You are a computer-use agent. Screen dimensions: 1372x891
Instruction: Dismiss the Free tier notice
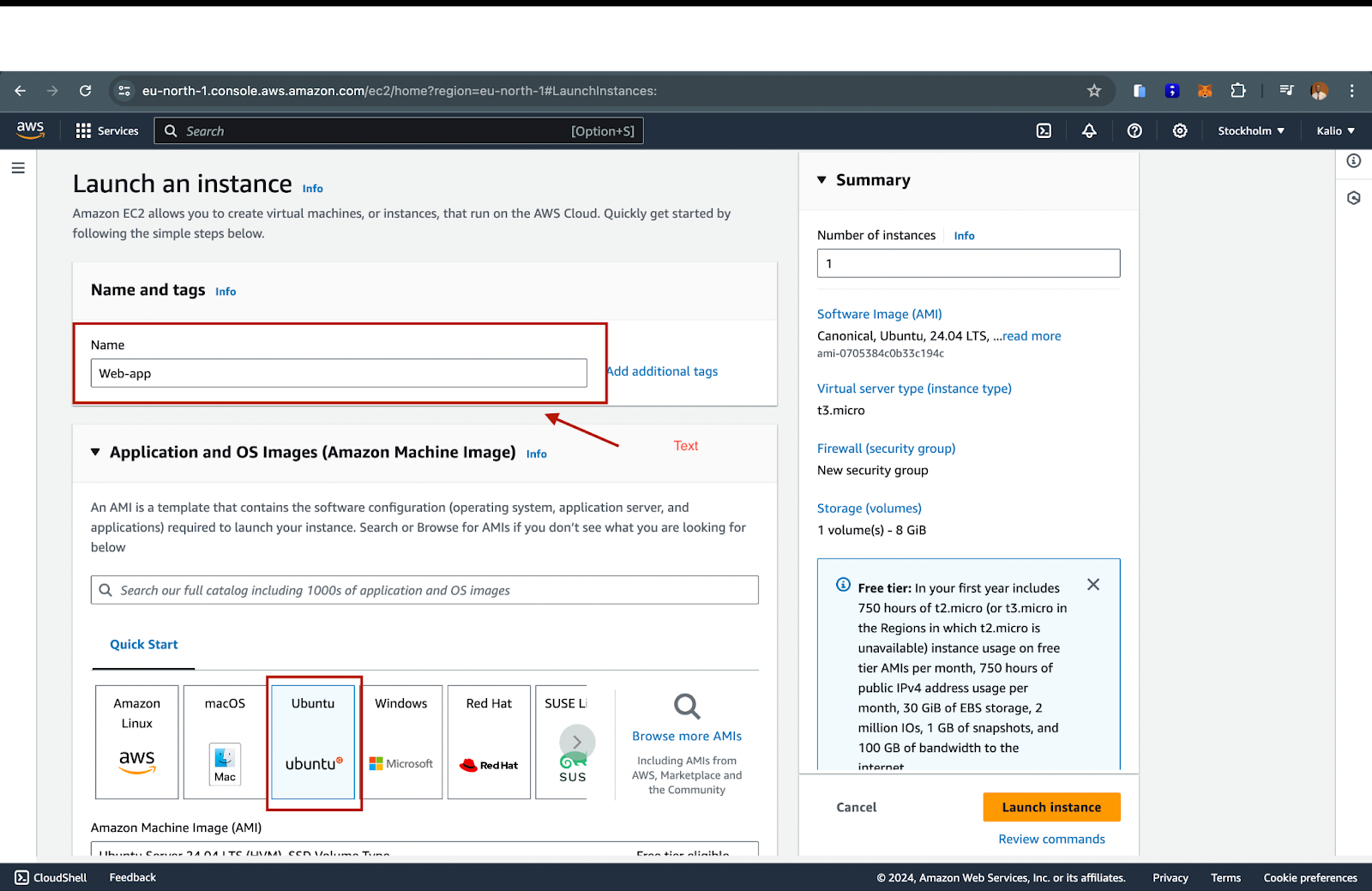[x=1093, y=585]
